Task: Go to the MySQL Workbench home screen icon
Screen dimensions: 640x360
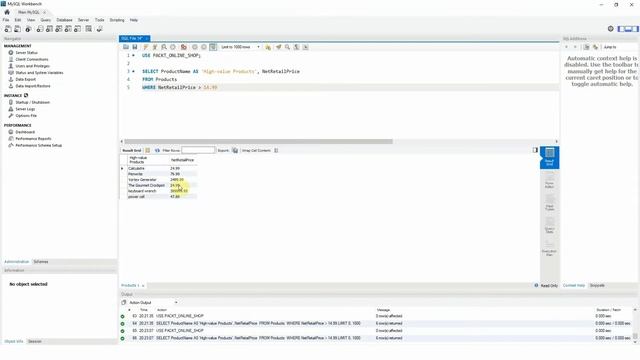Action: click(x=7, y=12)
